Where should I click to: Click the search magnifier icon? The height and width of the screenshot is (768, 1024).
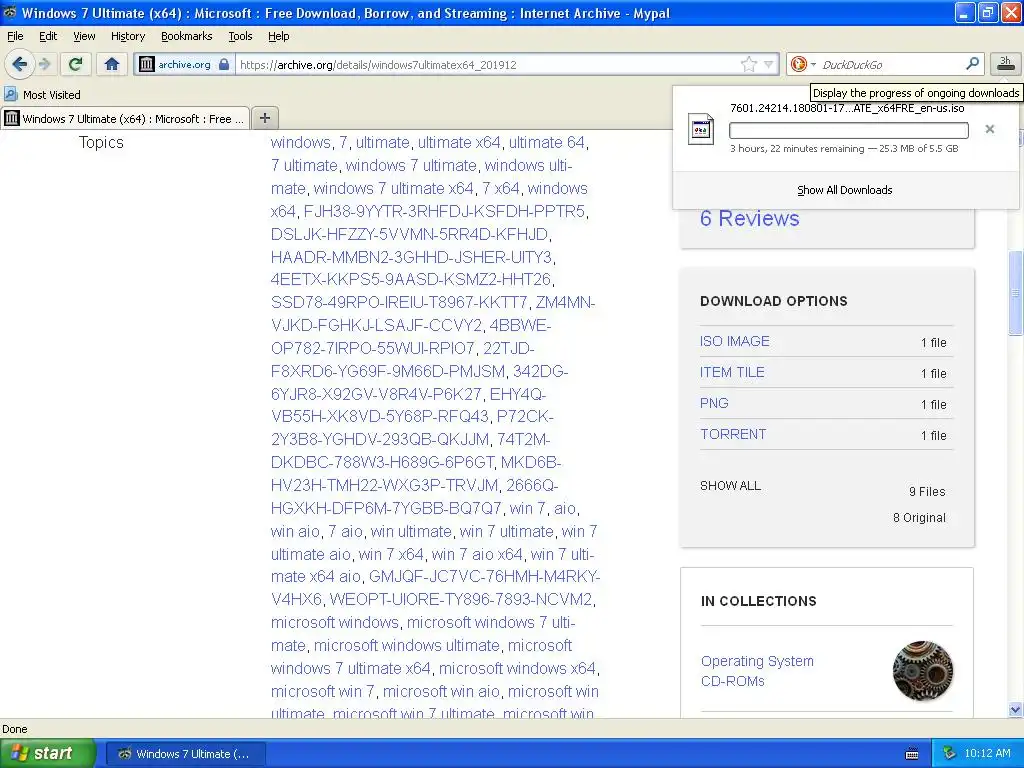(972, 63)
